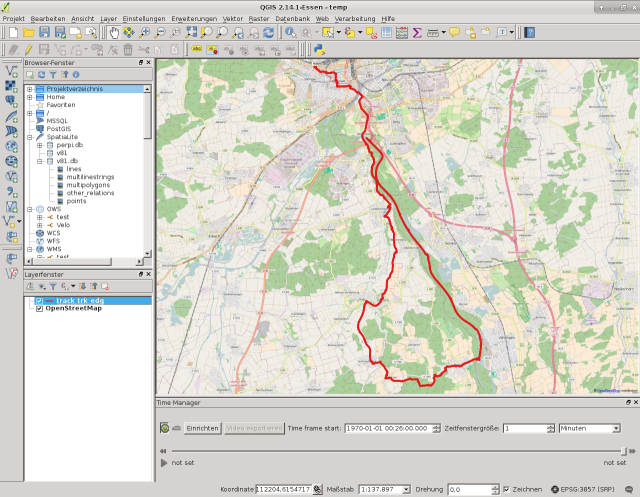Click the Einrichten button
640x497 pixels.
[202, 428]
